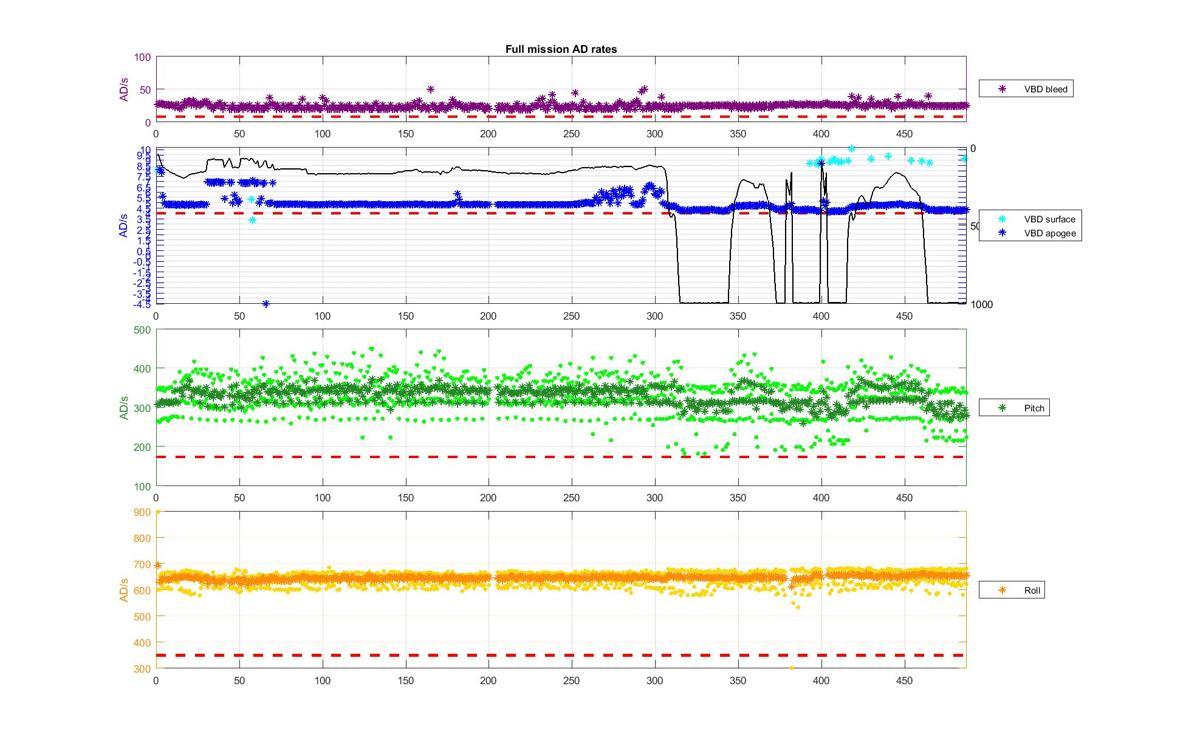Click the '-4.5' y-tick on the VBD plot
The image size is (1200, 751).
pos(141,303)
